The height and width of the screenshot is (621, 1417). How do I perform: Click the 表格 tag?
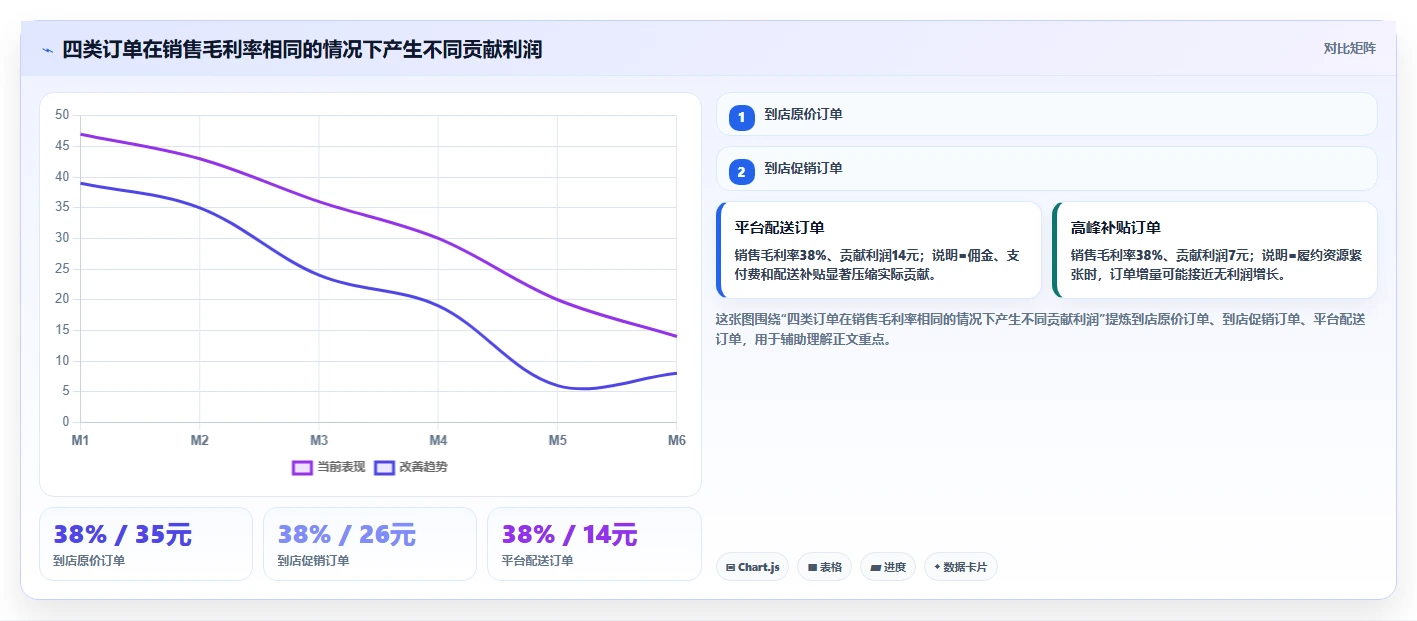[824, 567]
